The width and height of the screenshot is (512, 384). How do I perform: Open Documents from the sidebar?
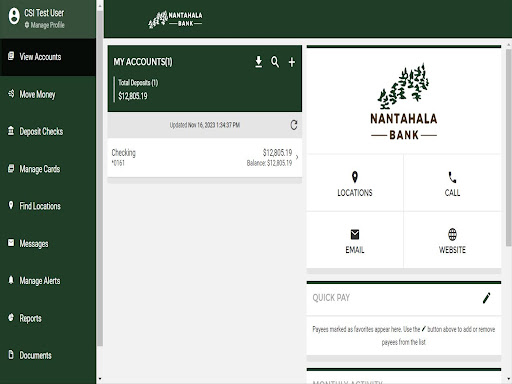point(48,355)
